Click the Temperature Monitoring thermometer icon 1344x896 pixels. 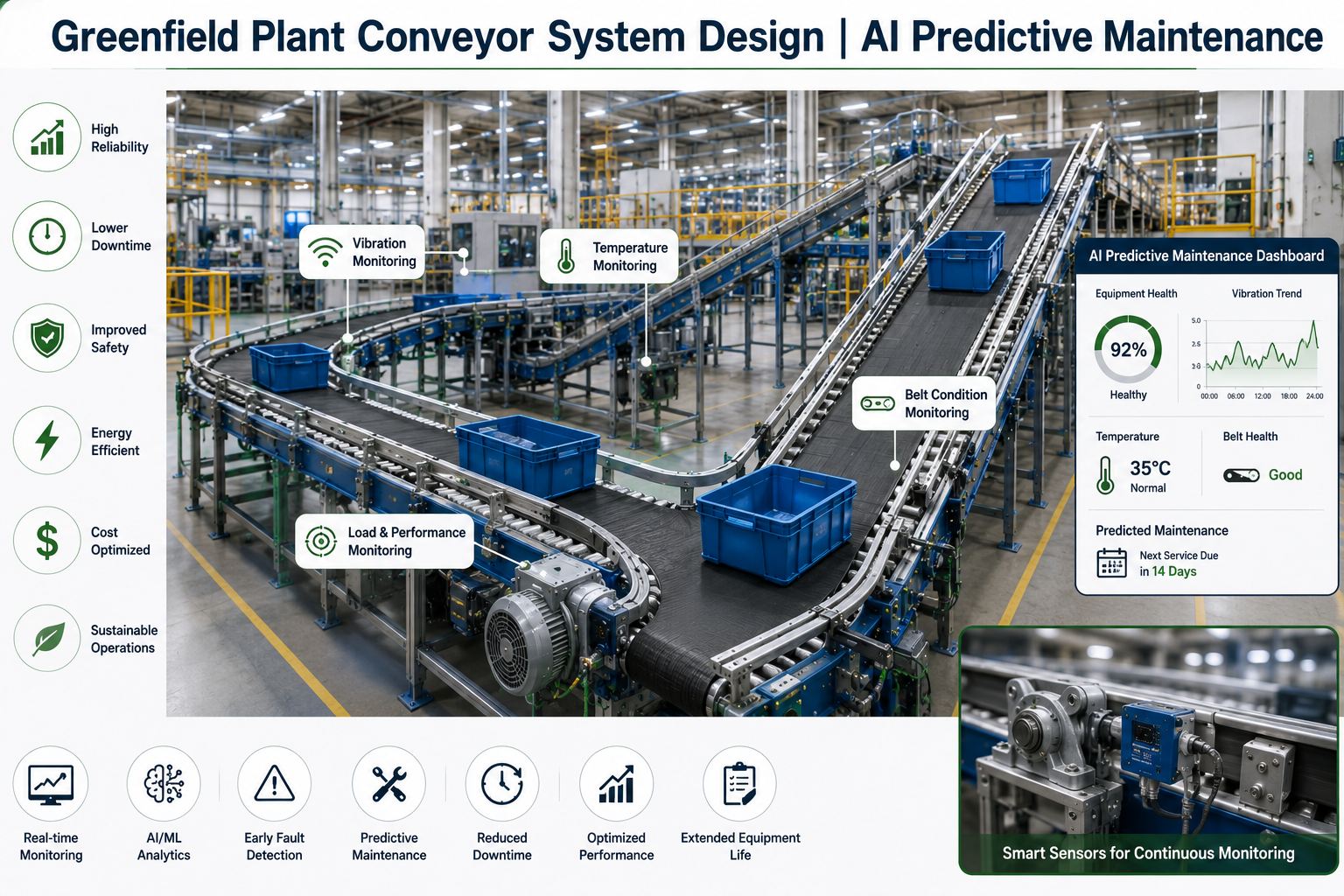tap(566, 256)
